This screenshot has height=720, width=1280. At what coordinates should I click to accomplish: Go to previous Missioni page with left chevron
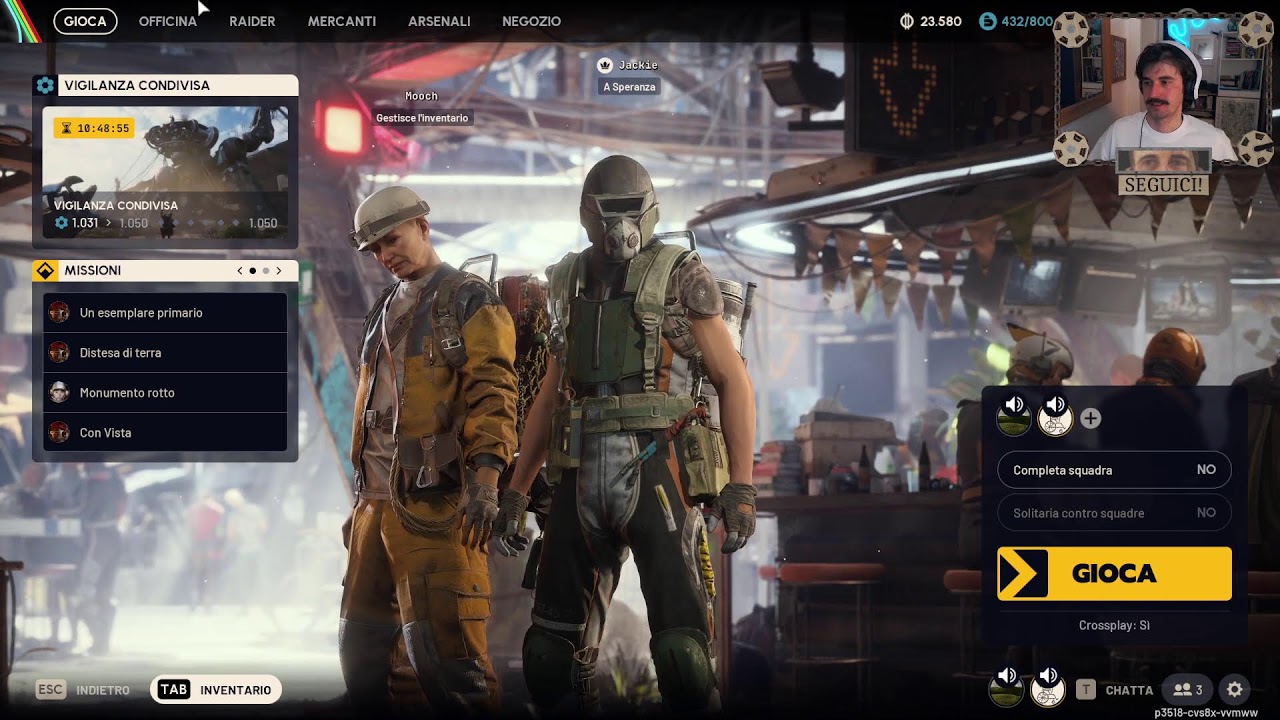point(239,270)
